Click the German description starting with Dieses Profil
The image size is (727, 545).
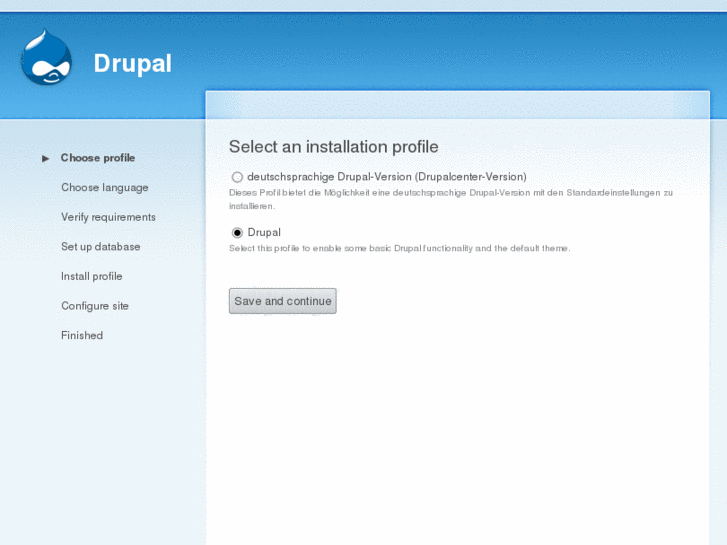tap(451, 199)
